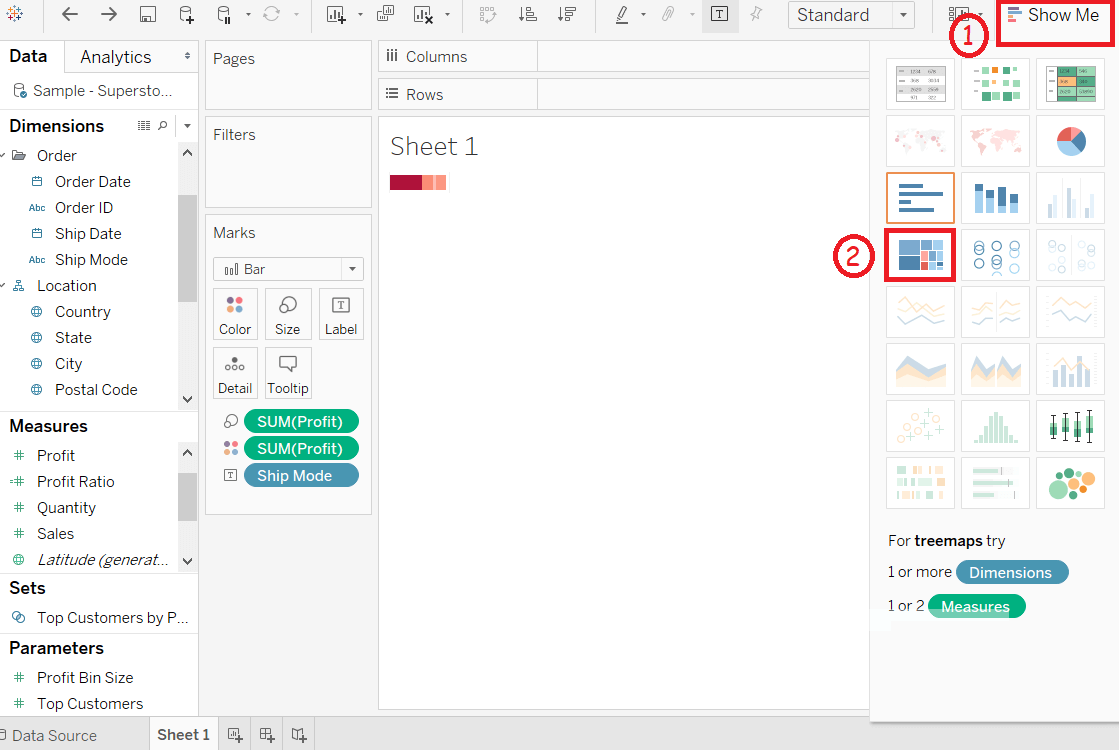Click the Save icon in toolbar
1119x750 pixels.
point(148,14)
